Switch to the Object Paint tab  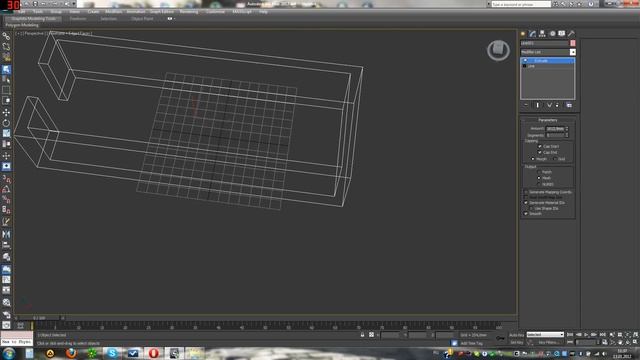142,19
